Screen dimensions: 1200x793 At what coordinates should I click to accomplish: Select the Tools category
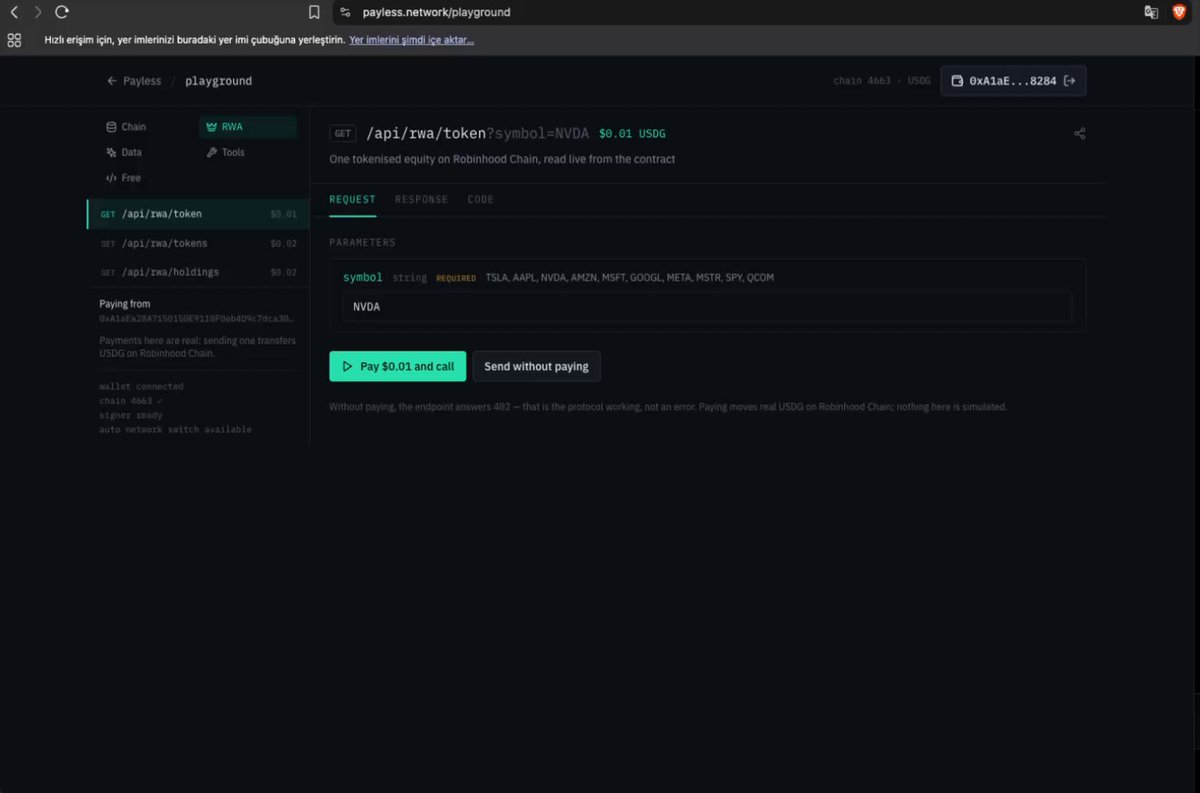[x=225, y=152]
